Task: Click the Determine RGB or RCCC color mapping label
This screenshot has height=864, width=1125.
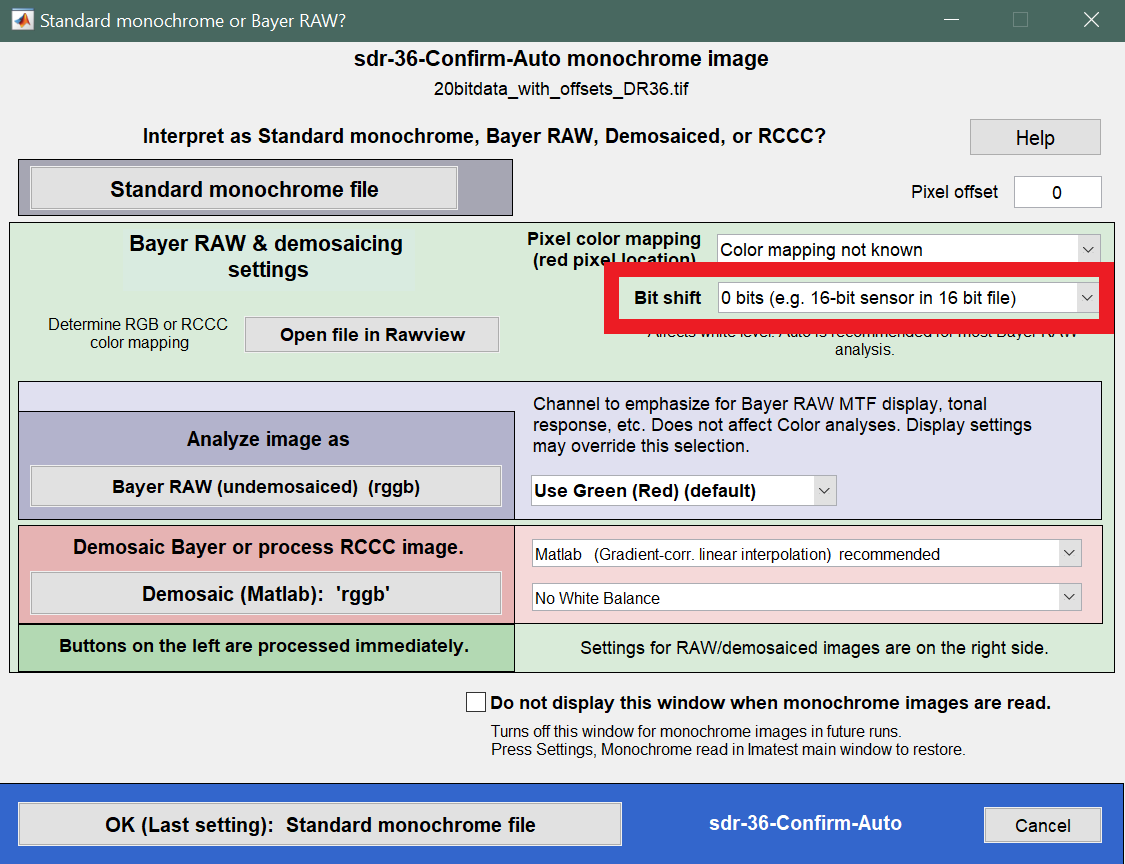Action: click(138, 334)
